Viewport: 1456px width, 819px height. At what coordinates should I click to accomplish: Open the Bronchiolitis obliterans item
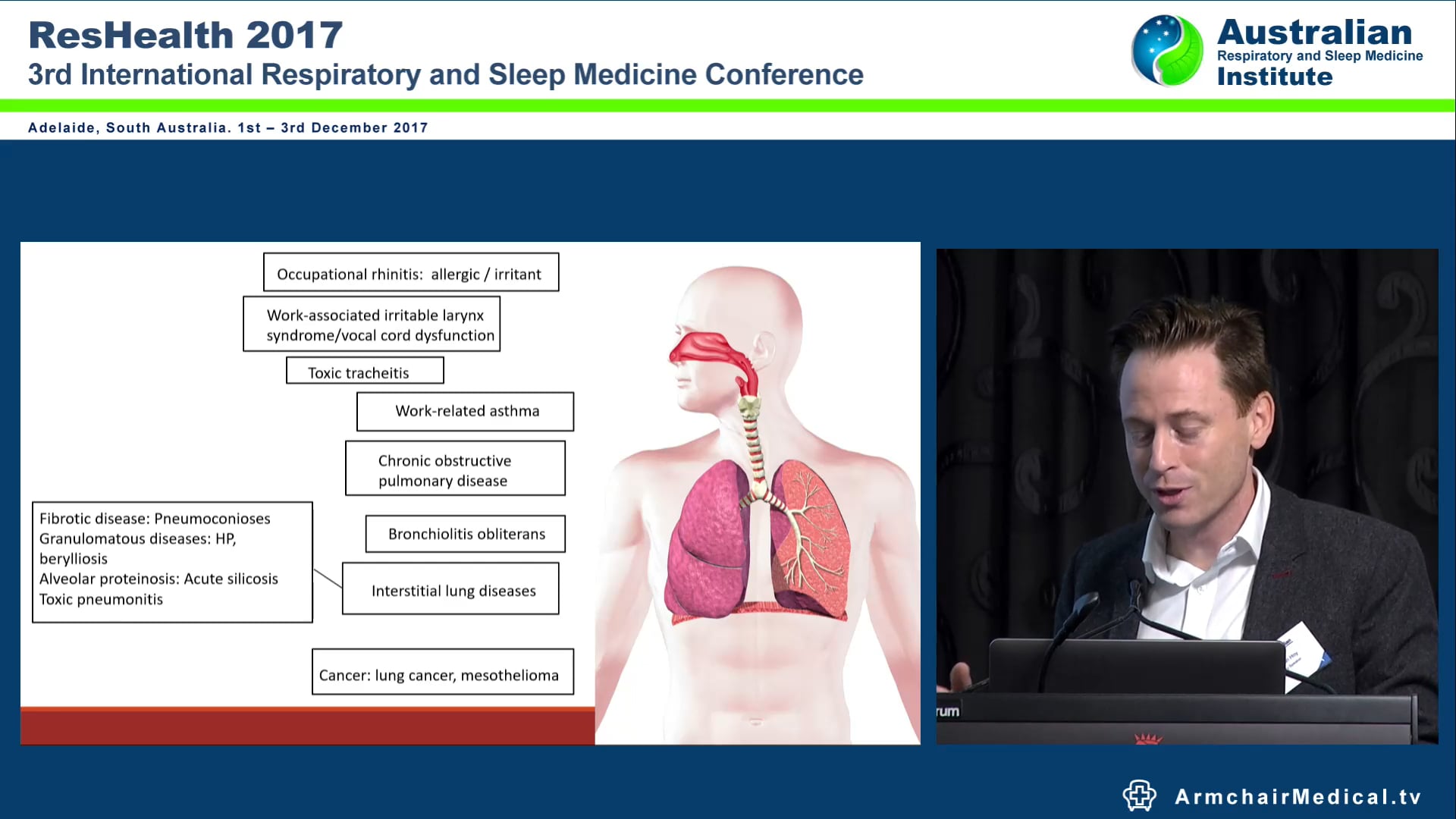[x=466, y=533]
